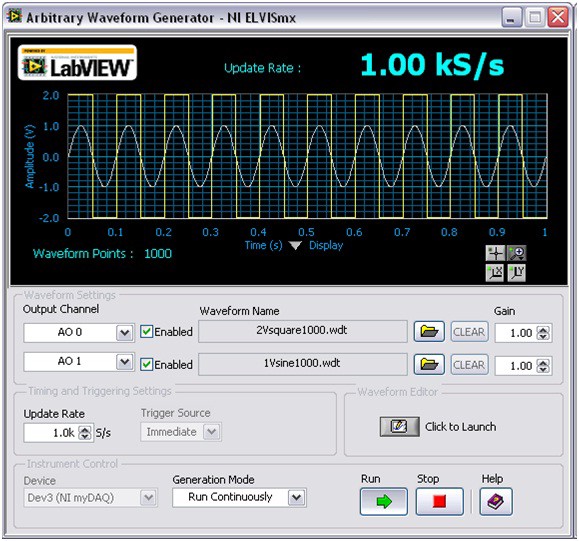The width and height of the screenshot is (579, 541).
Task: Click the 'Click to Launch' text
Action: [x=460, y=427]
